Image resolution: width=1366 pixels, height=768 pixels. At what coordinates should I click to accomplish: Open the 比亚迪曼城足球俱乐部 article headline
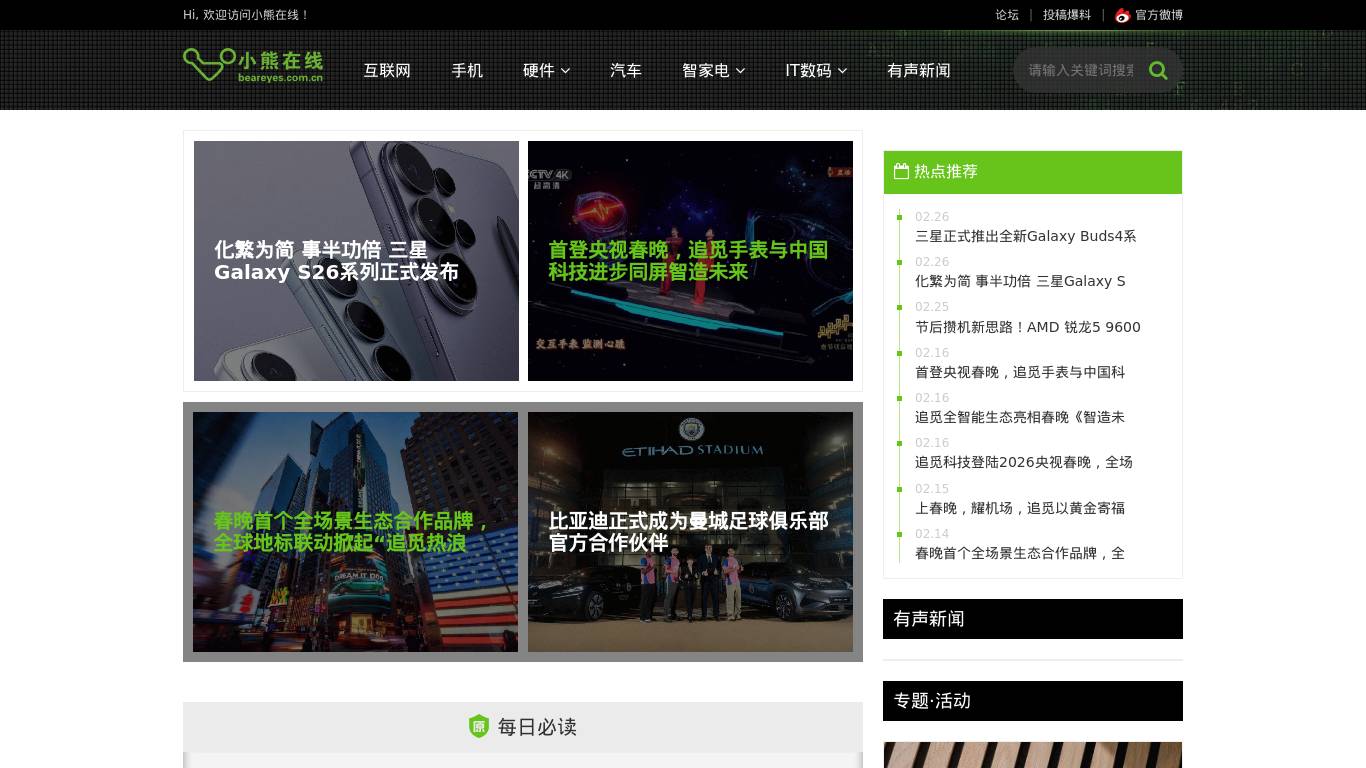click(688, 531)
